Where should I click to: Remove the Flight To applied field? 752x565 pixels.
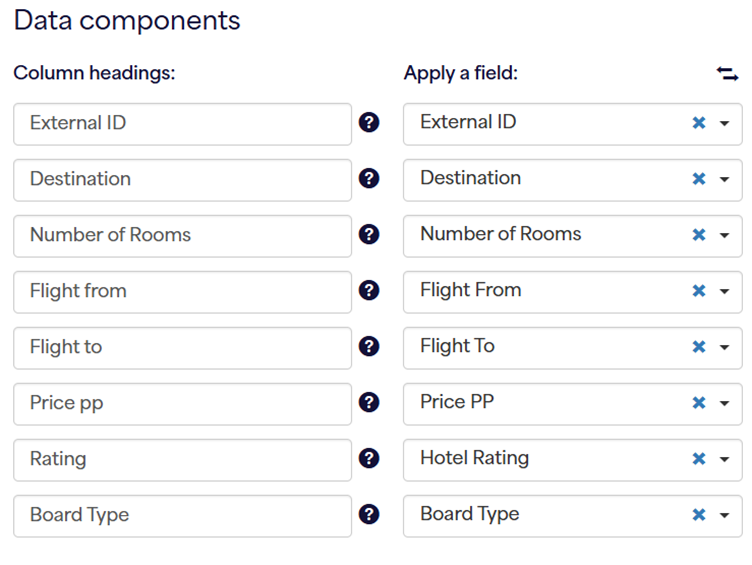pos(699,347)
